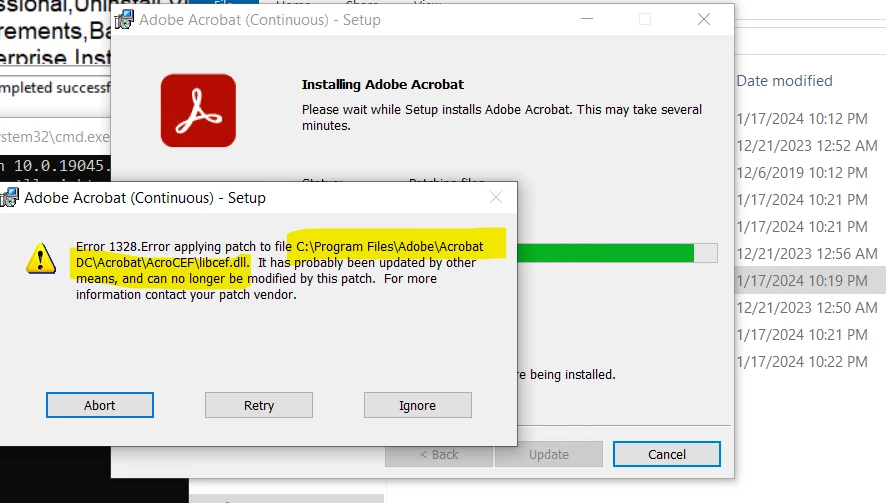
Task: Click the 'Installing Adobe Acrobat' heading
Action: (x=383, y=85)
